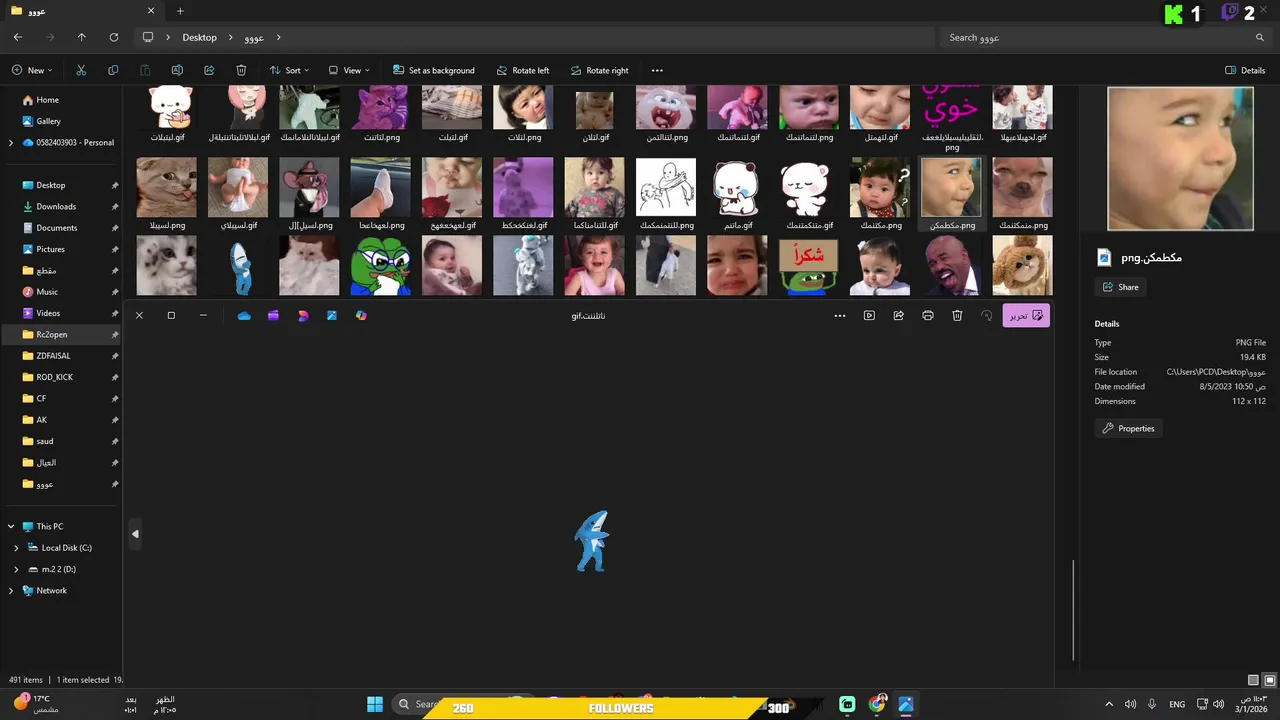Switch to details list view in the status bar
Screen dimensions: 1280x720
pyautogui.click(x=1254, y=680)
